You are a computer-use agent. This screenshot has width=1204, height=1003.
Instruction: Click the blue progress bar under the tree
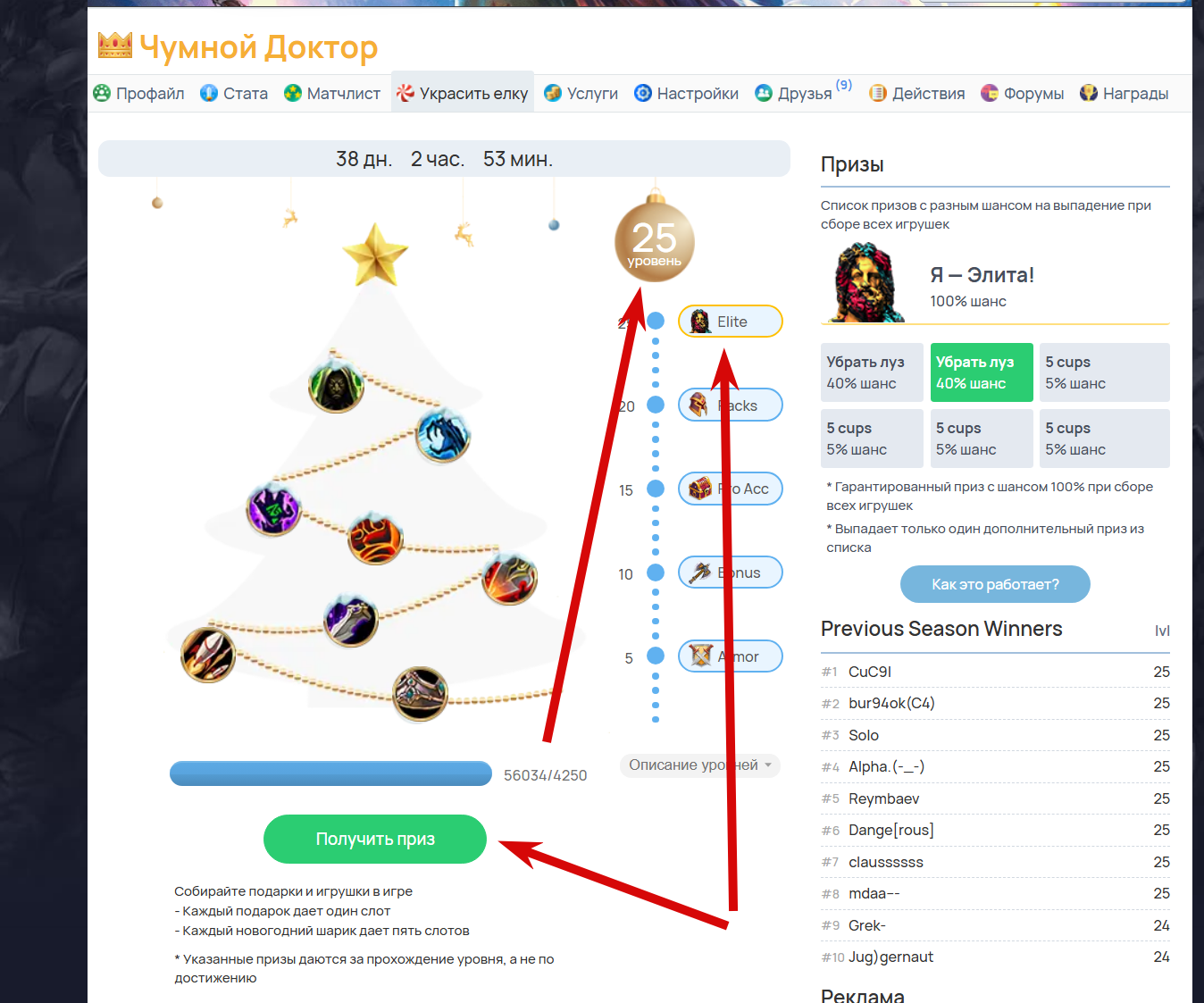(x=330, y=773)
